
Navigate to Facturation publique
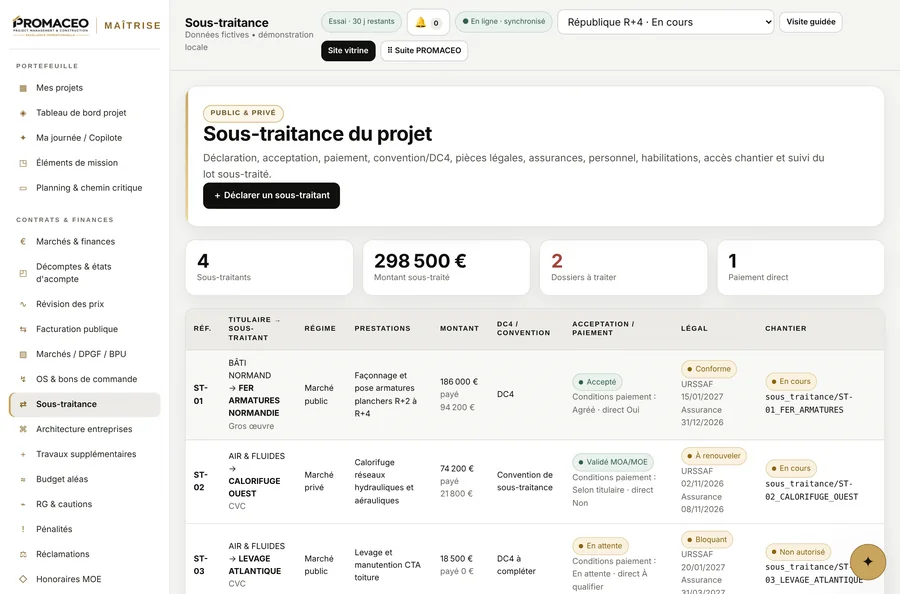tap(85, 329)
